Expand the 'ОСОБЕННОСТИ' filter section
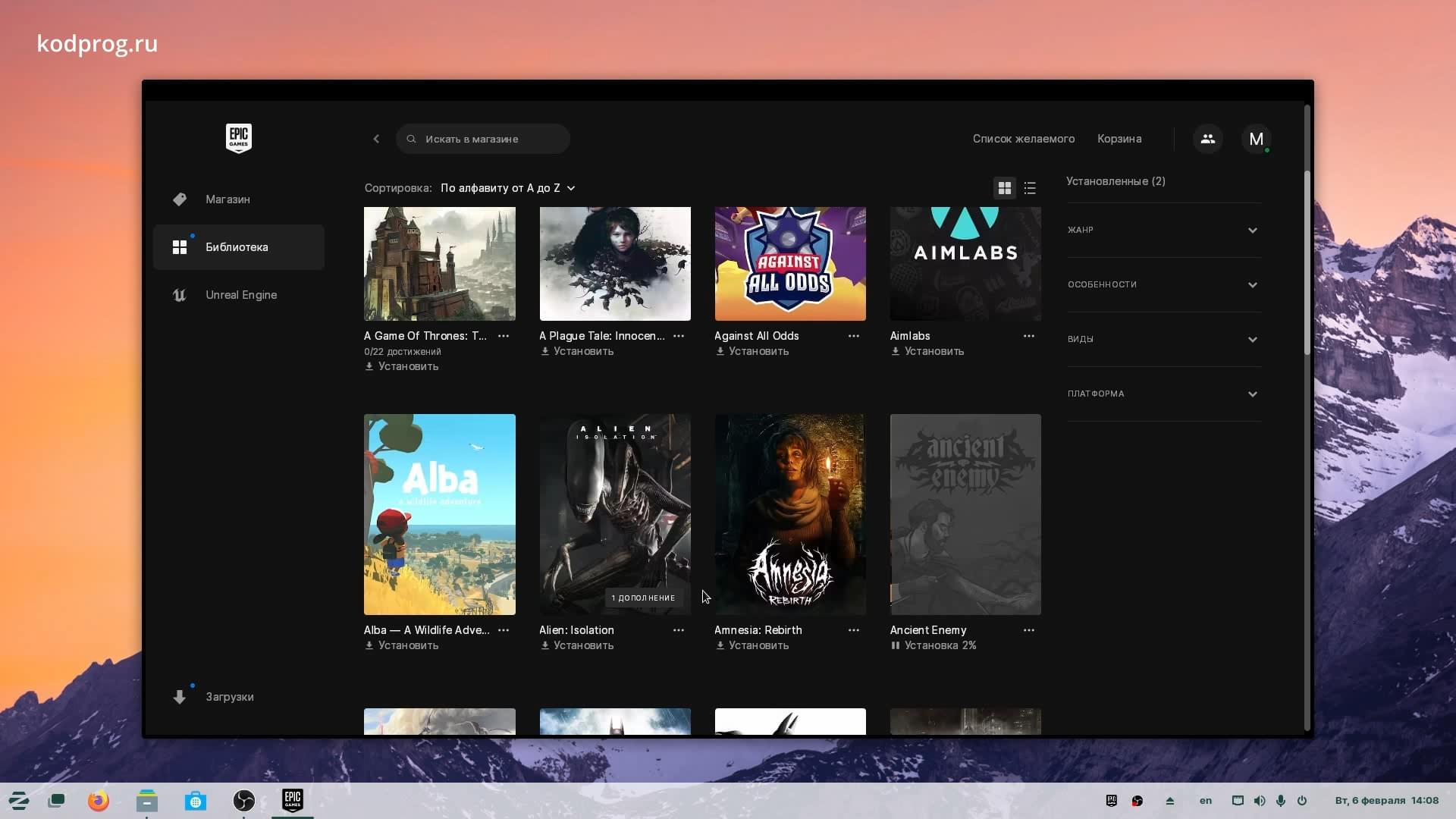 1163,284
